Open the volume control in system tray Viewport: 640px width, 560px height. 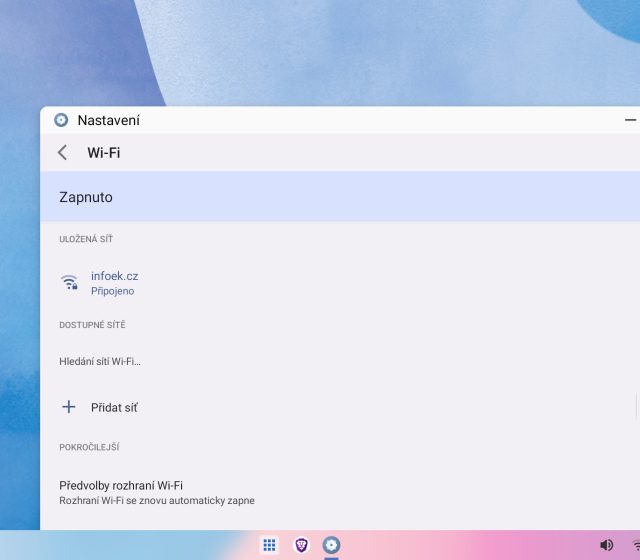tap(606, 545)
